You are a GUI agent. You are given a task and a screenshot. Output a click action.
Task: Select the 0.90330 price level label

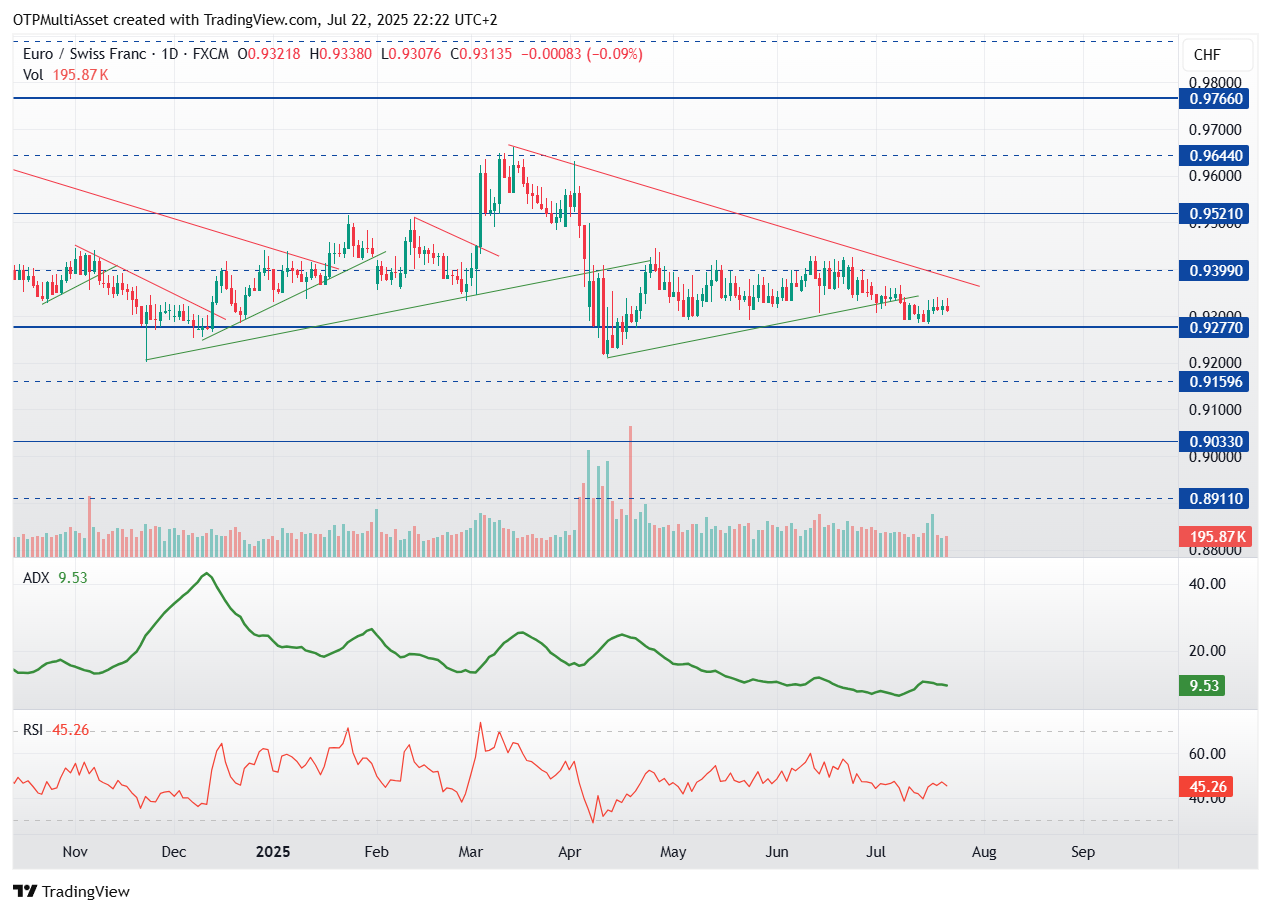(1215, 441)
